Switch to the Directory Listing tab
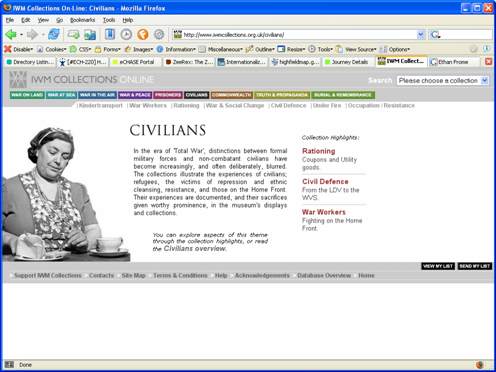The height and width of the screenshot is (372, 496). [30, 62]
